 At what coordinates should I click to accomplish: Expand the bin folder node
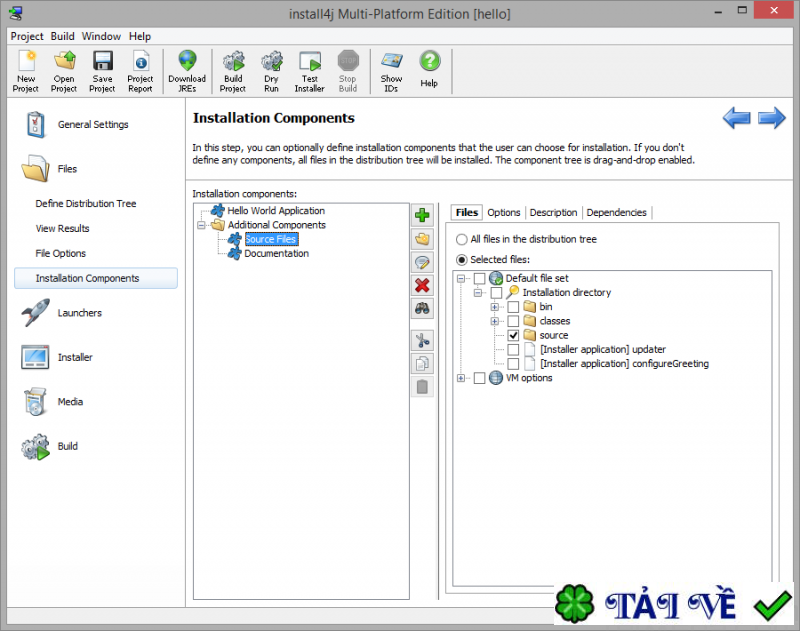tap(494, 307)
